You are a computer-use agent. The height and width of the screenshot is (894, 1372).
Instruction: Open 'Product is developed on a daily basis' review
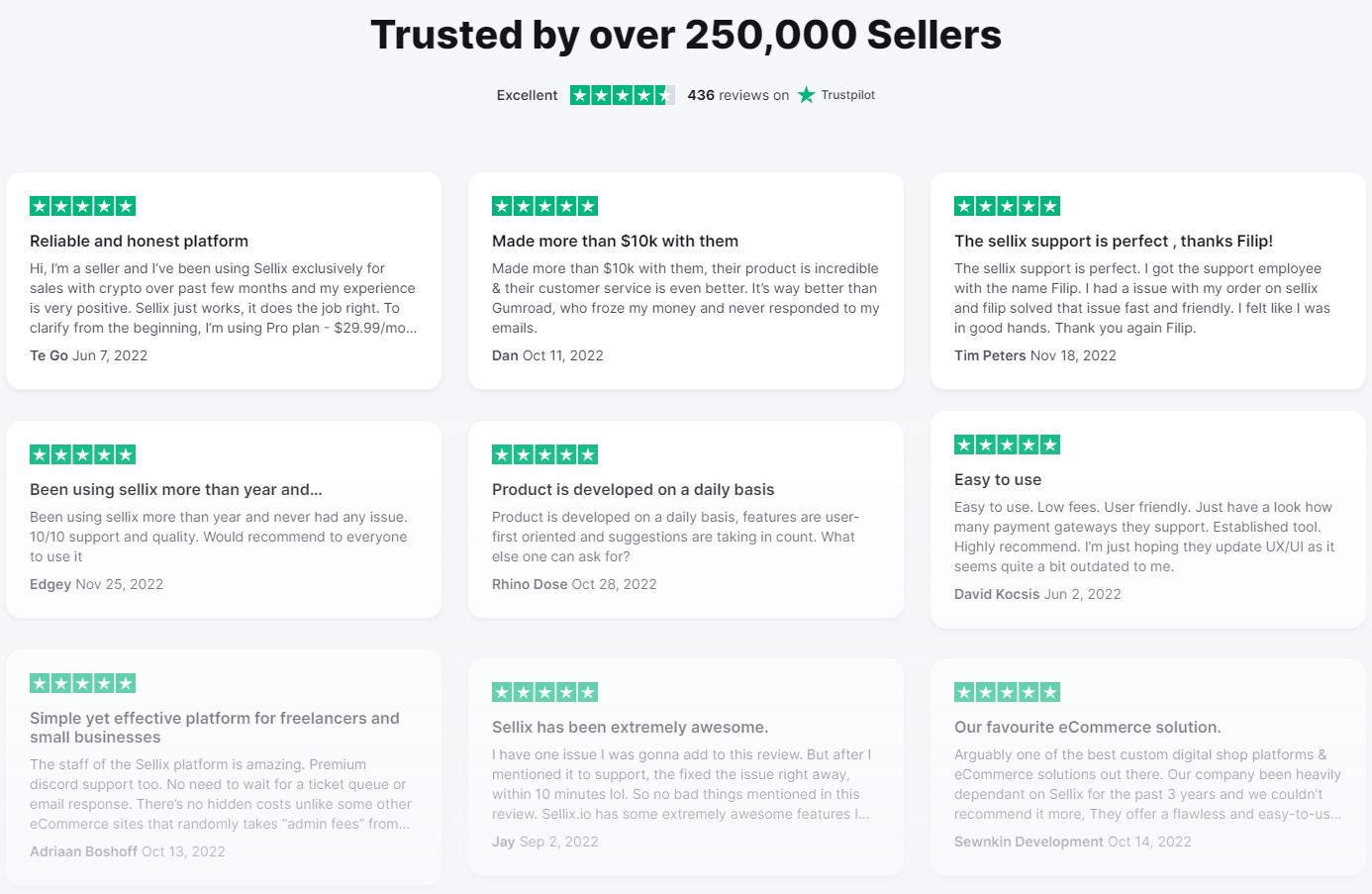[x=633, y=489]
